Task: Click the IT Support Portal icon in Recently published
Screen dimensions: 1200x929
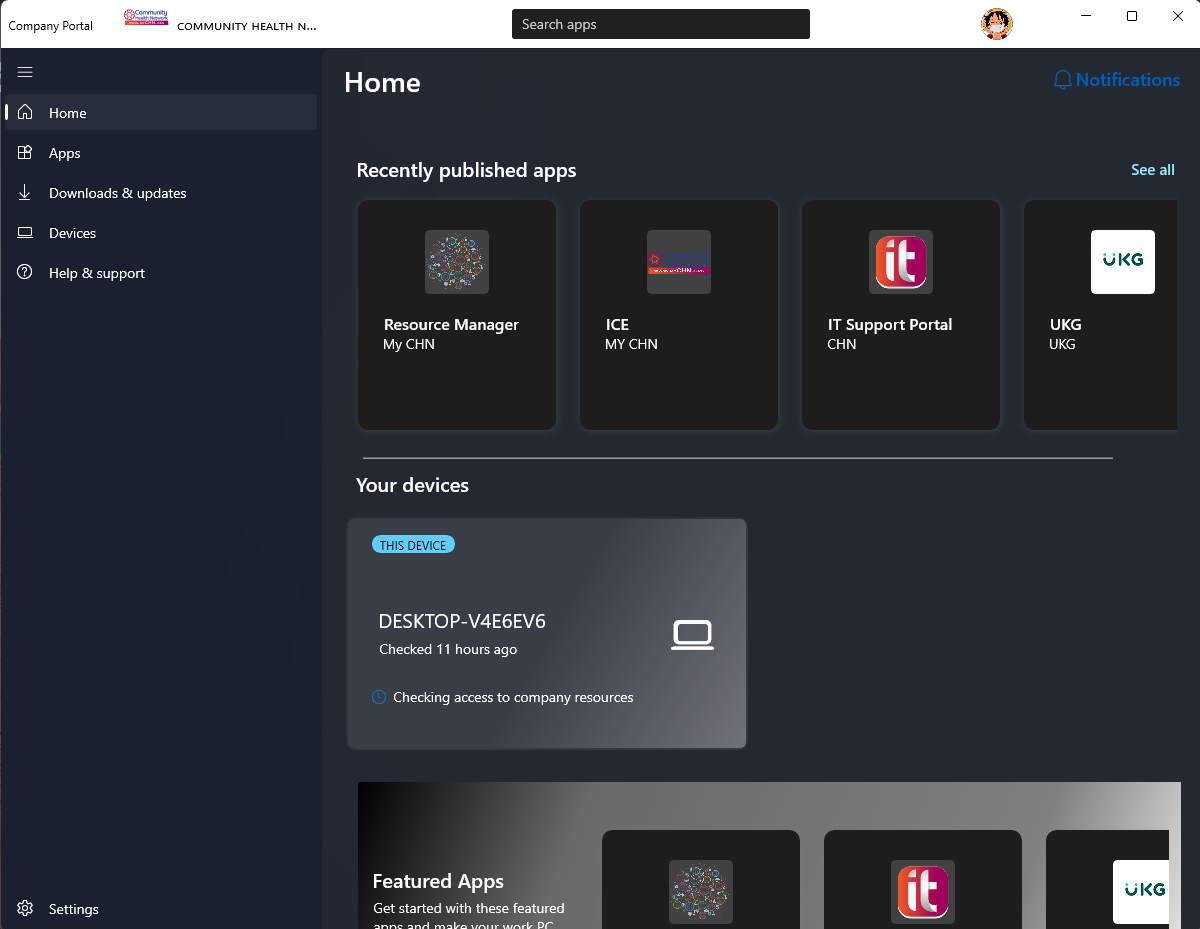Action: tap(901, 262)
